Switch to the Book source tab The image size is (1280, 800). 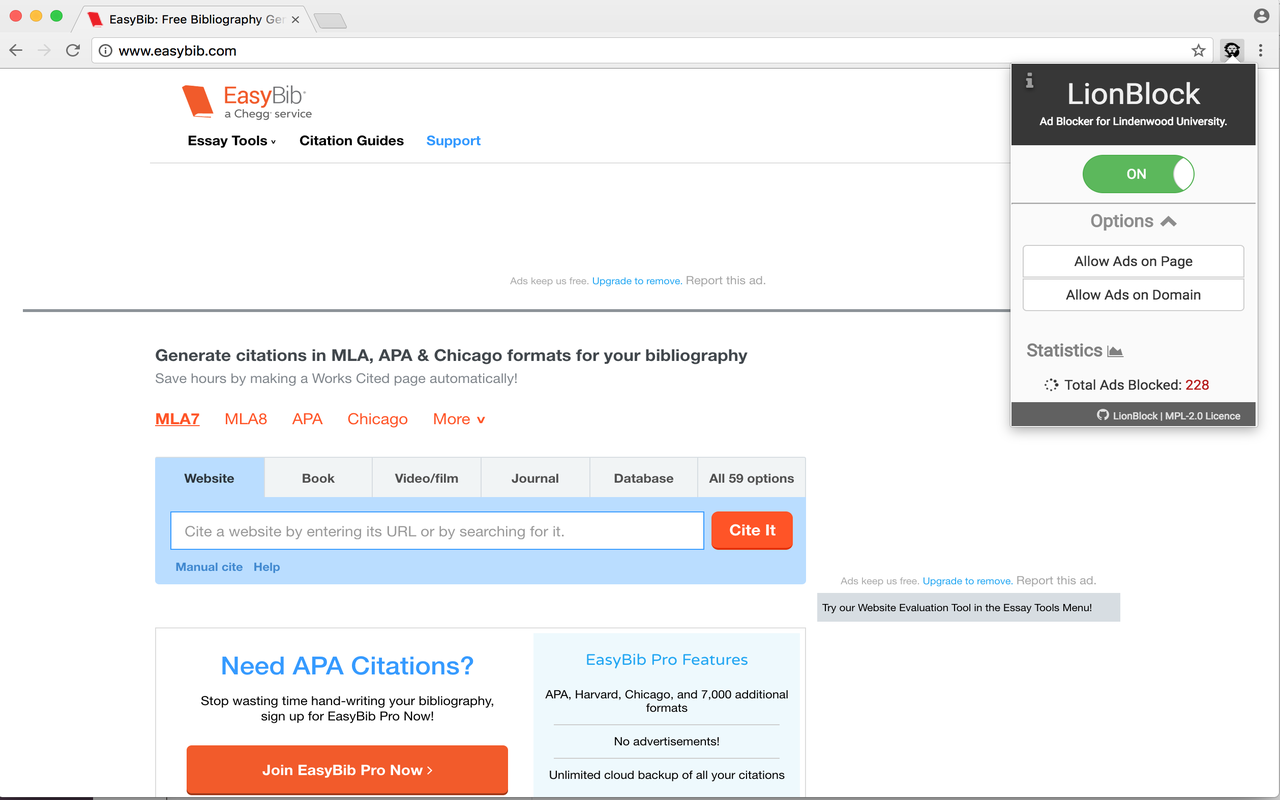click(318, 478)
